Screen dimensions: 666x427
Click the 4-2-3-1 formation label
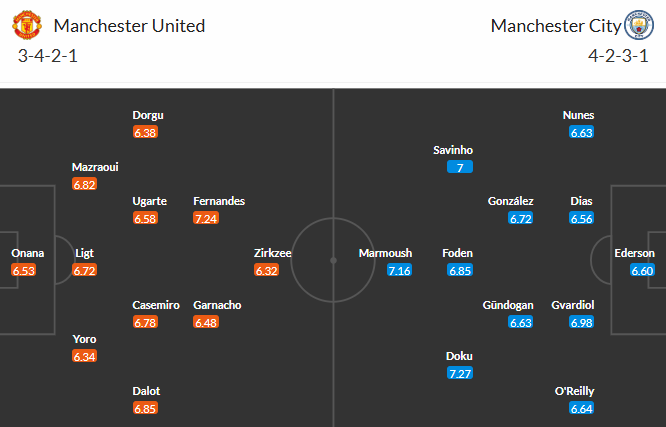[618, 55]
